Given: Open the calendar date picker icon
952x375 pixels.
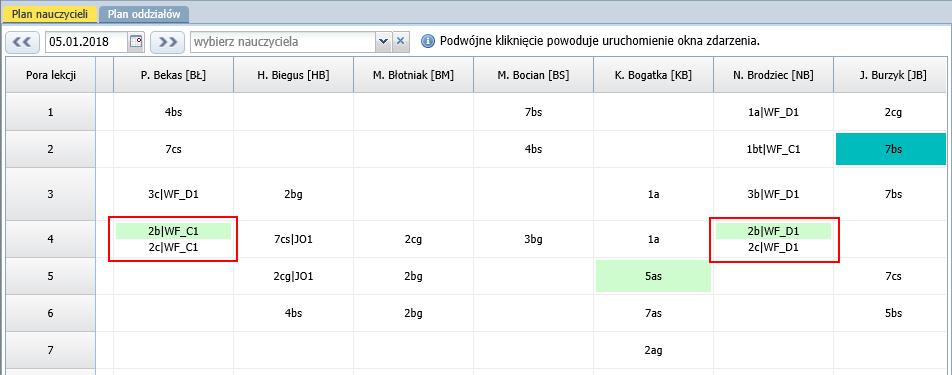Looking at the screenshot, I should pos(135,42).
